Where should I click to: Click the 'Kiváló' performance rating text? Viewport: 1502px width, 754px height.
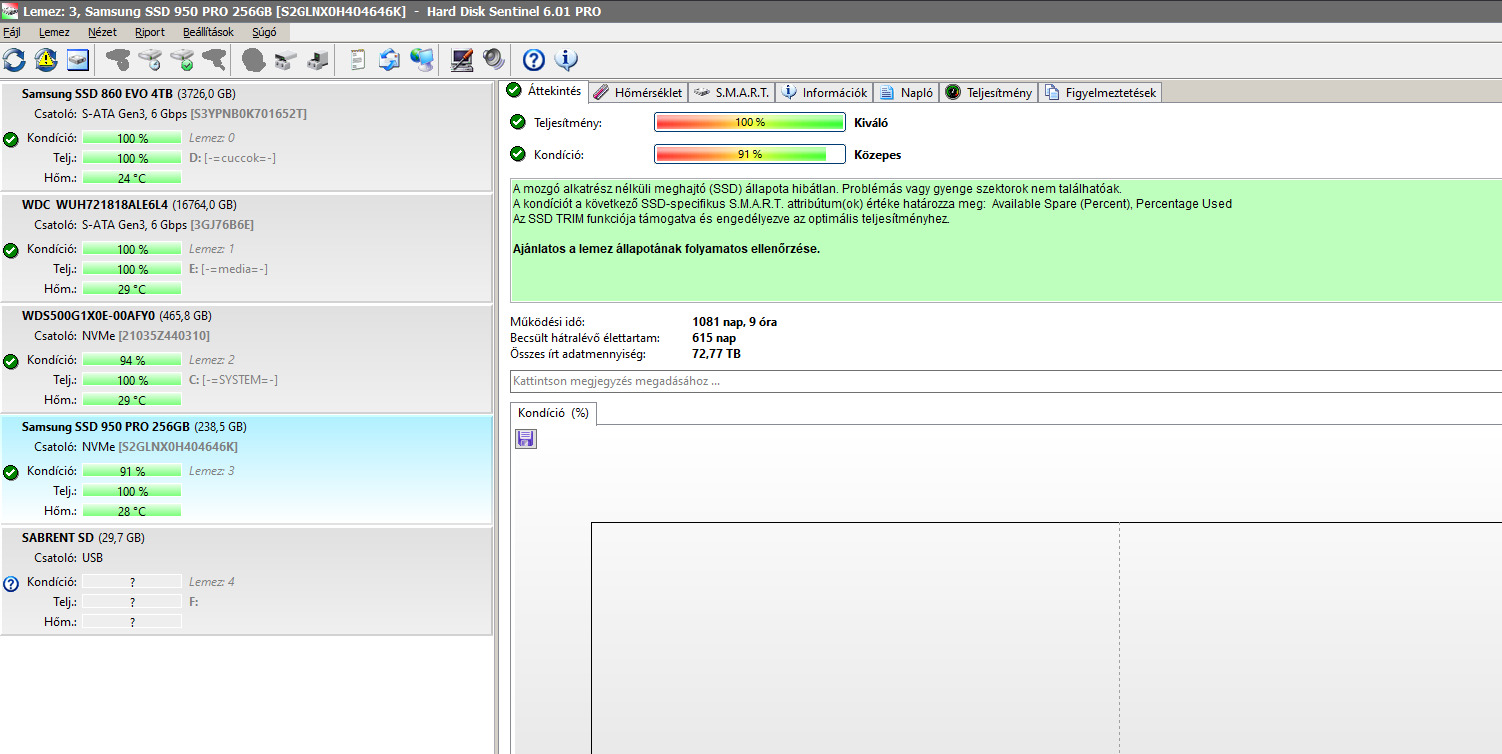(871, 123)
